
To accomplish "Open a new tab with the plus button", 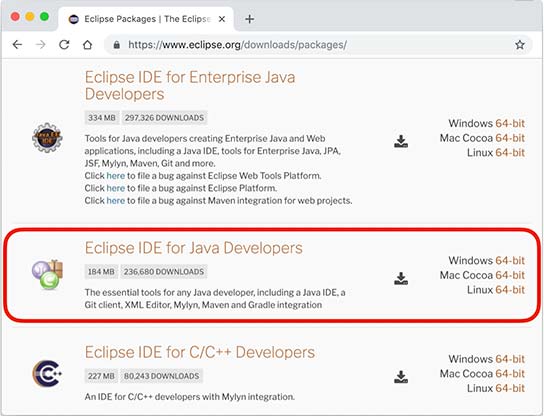I will pos(249,19).
